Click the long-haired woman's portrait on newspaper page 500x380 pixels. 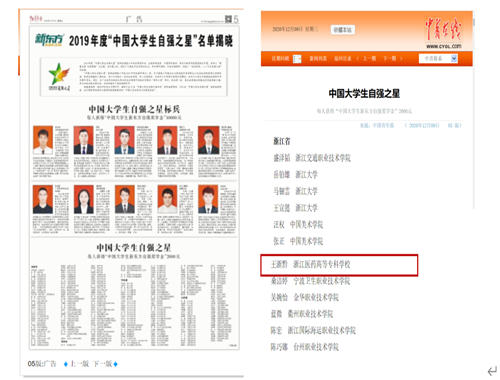tap(83, 199)
